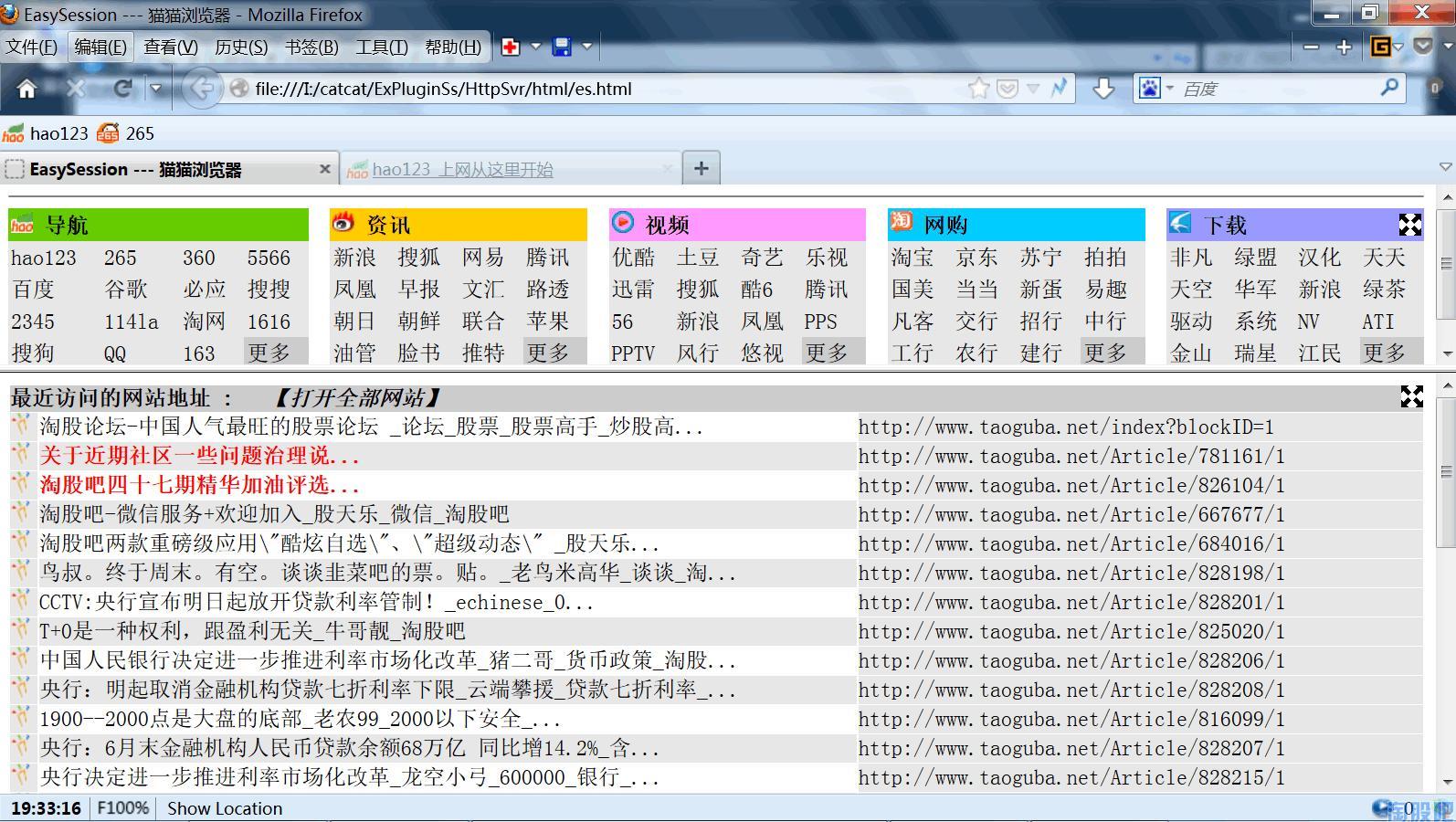
Task: Zoom out with minus toolbar button
Action: (x=1311, y=47)
